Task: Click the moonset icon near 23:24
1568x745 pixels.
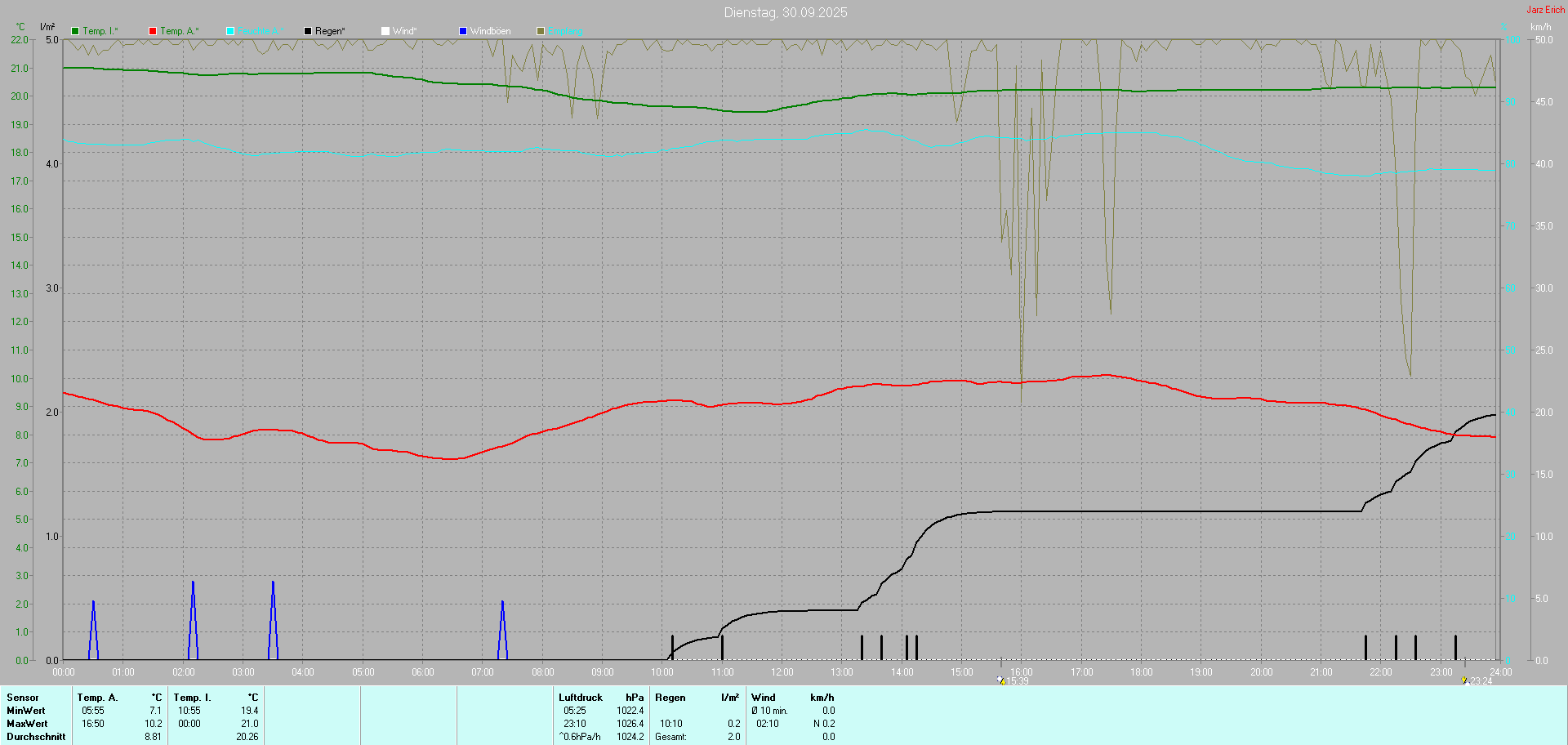Action: click(x=1464, y=680)
